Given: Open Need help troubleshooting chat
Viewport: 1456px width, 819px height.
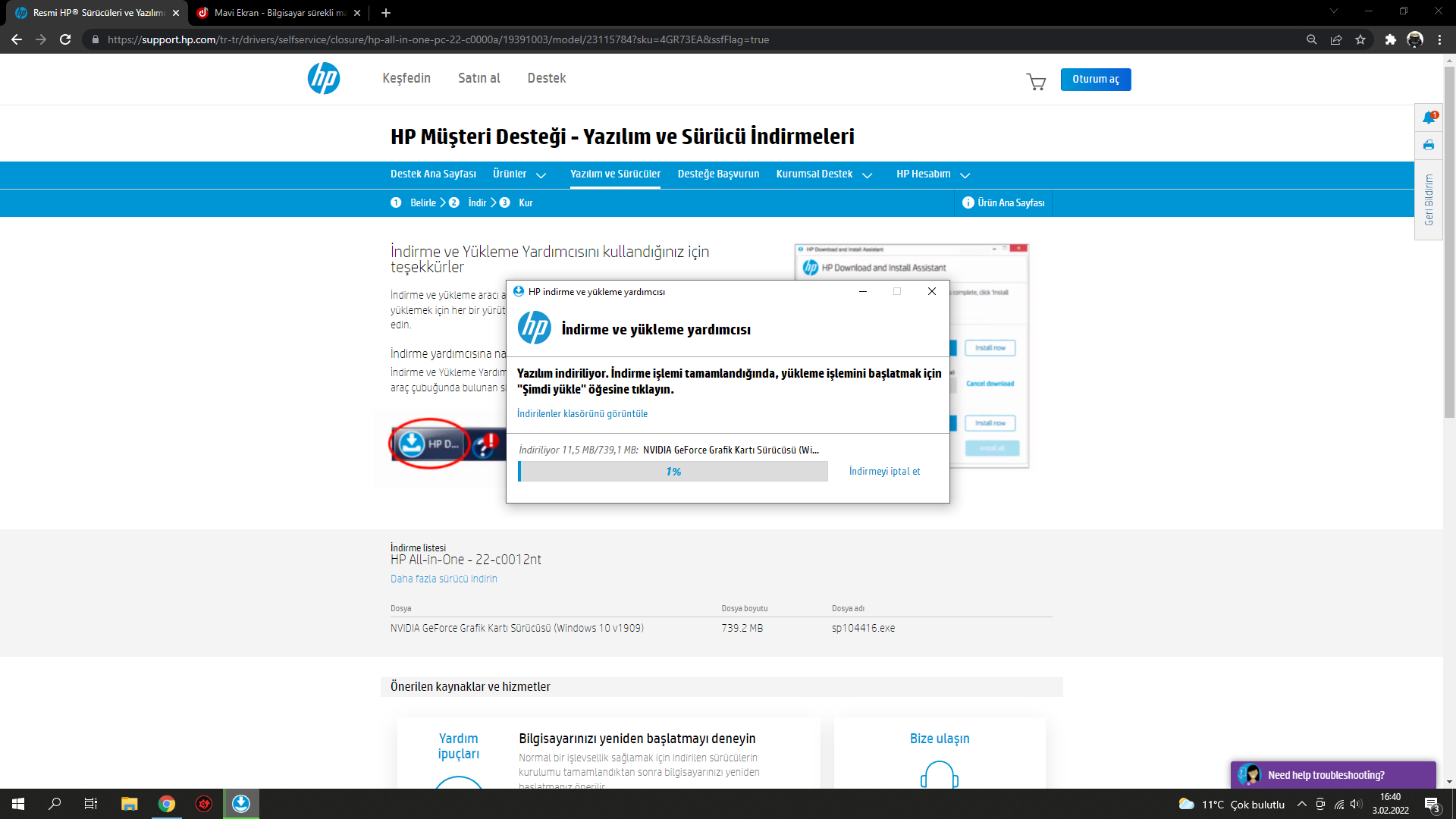Looking at the screenshot, I should [x=1333, y=775].
